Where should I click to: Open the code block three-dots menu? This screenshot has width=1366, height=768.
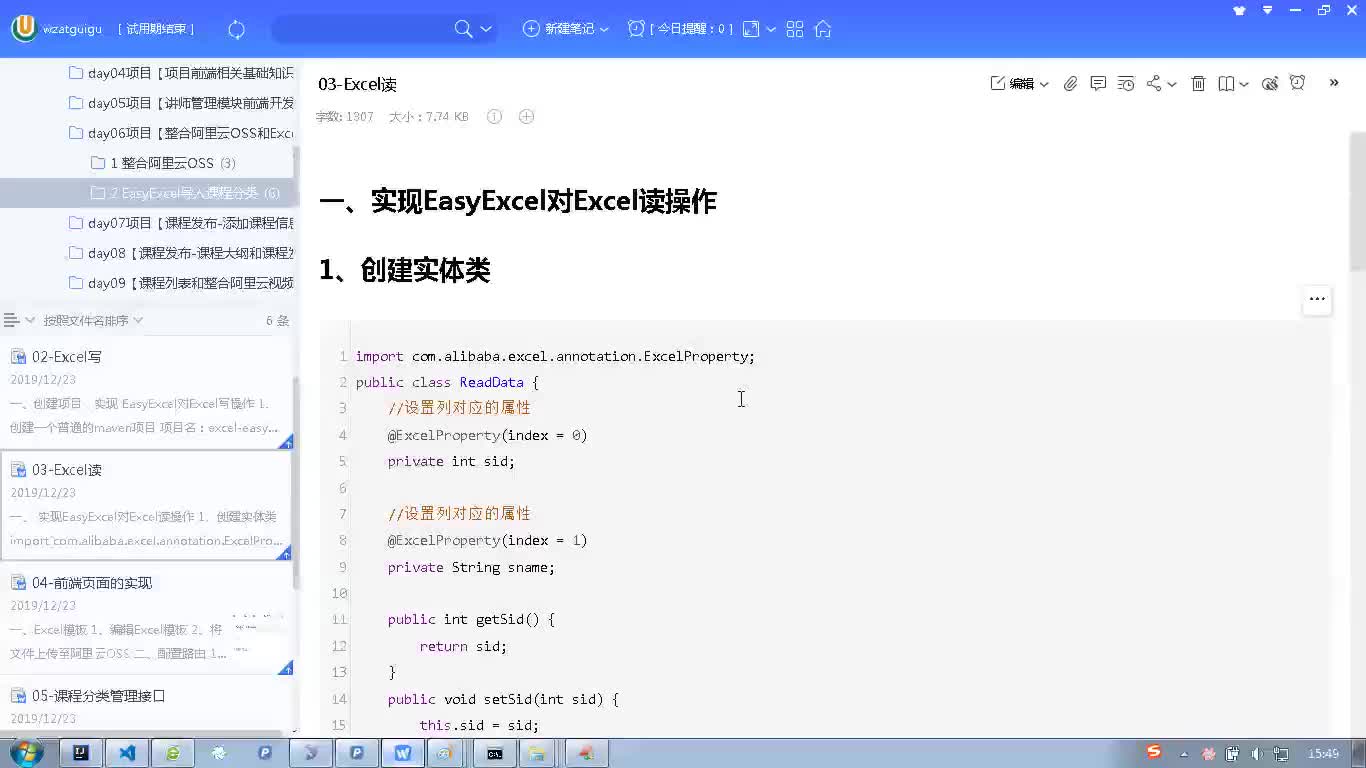(1317, 299)
